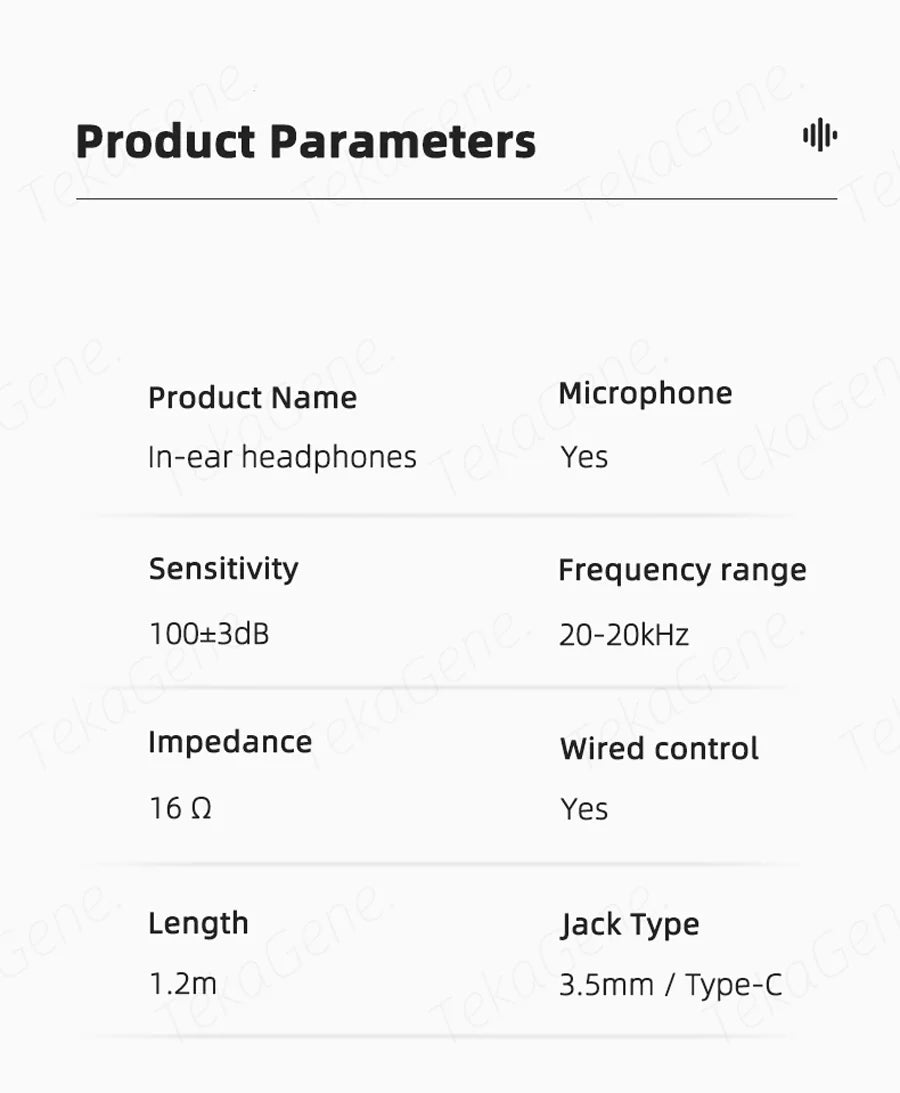900x1093 pixels.
Task: Select the Wired control label
Action: tap(659, 749)
